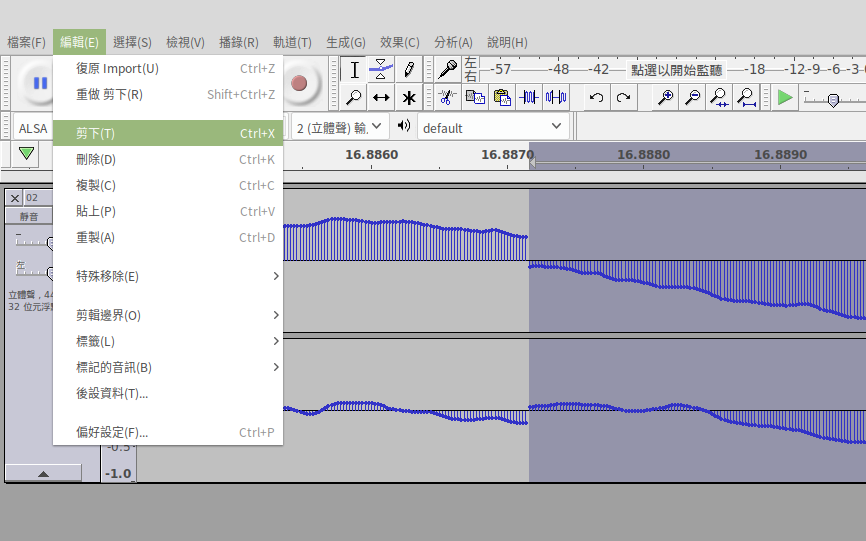This screenshot has height=541, width=866.
Task: Choose 剪下(T) from the Edit menu
Action: (168, 133)
